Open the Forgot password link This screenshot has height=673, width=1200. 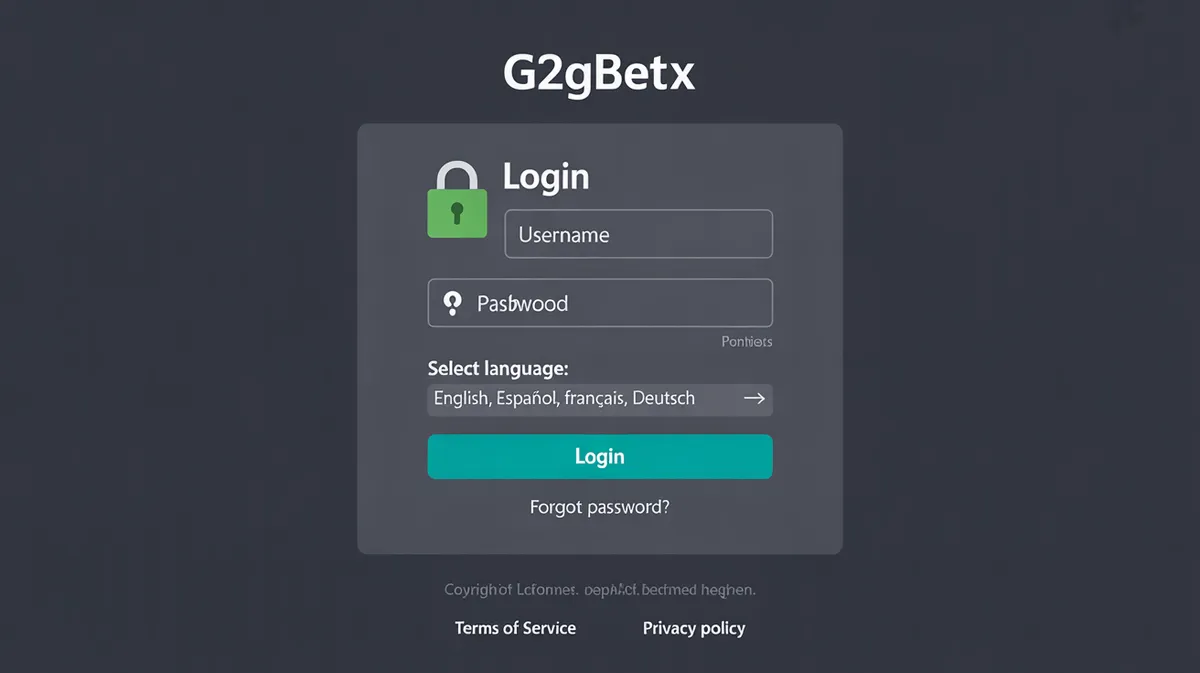click(599, 507)
